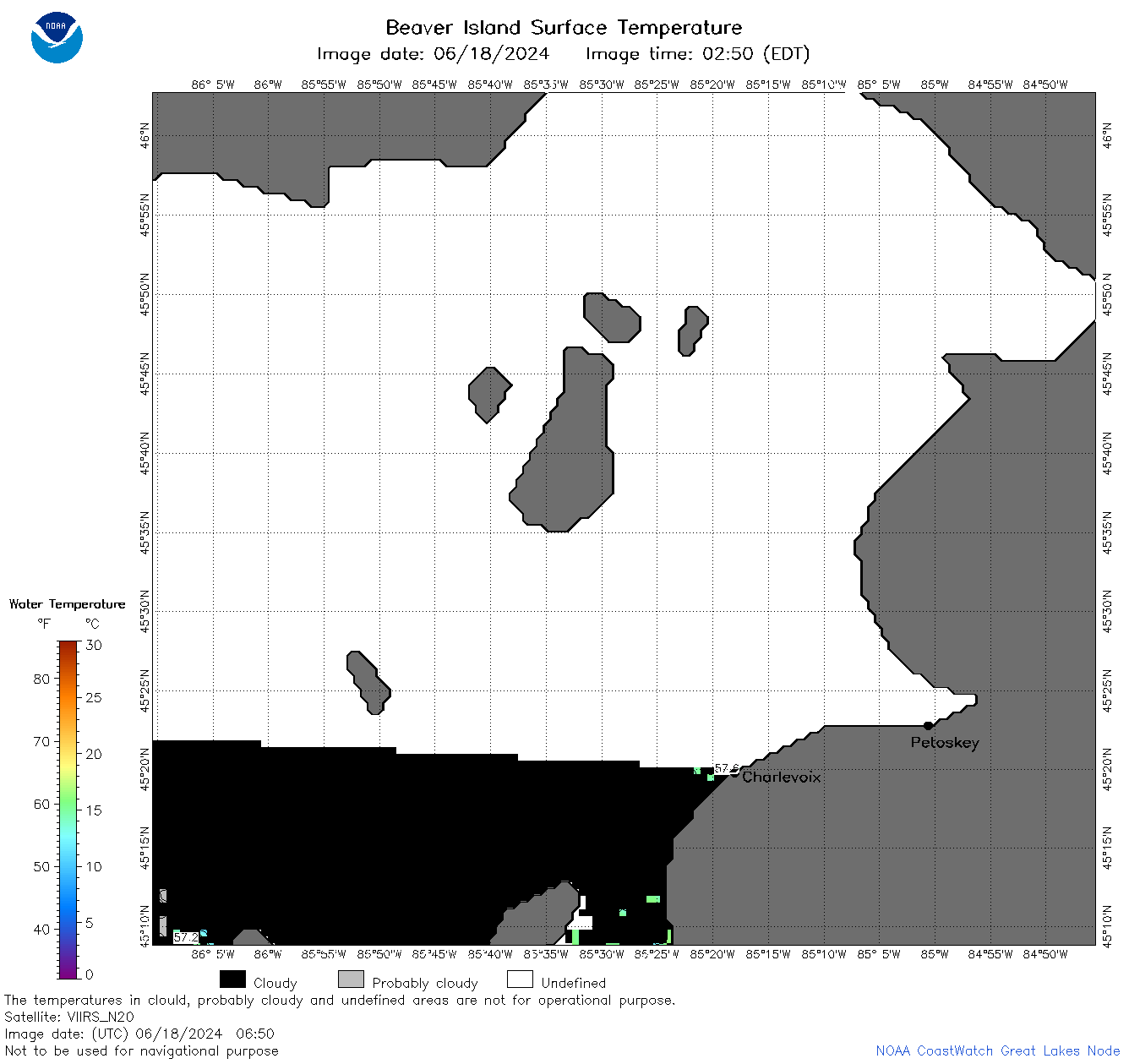
Task: Click the rainbow water temperature color bar
Action: 68,810
